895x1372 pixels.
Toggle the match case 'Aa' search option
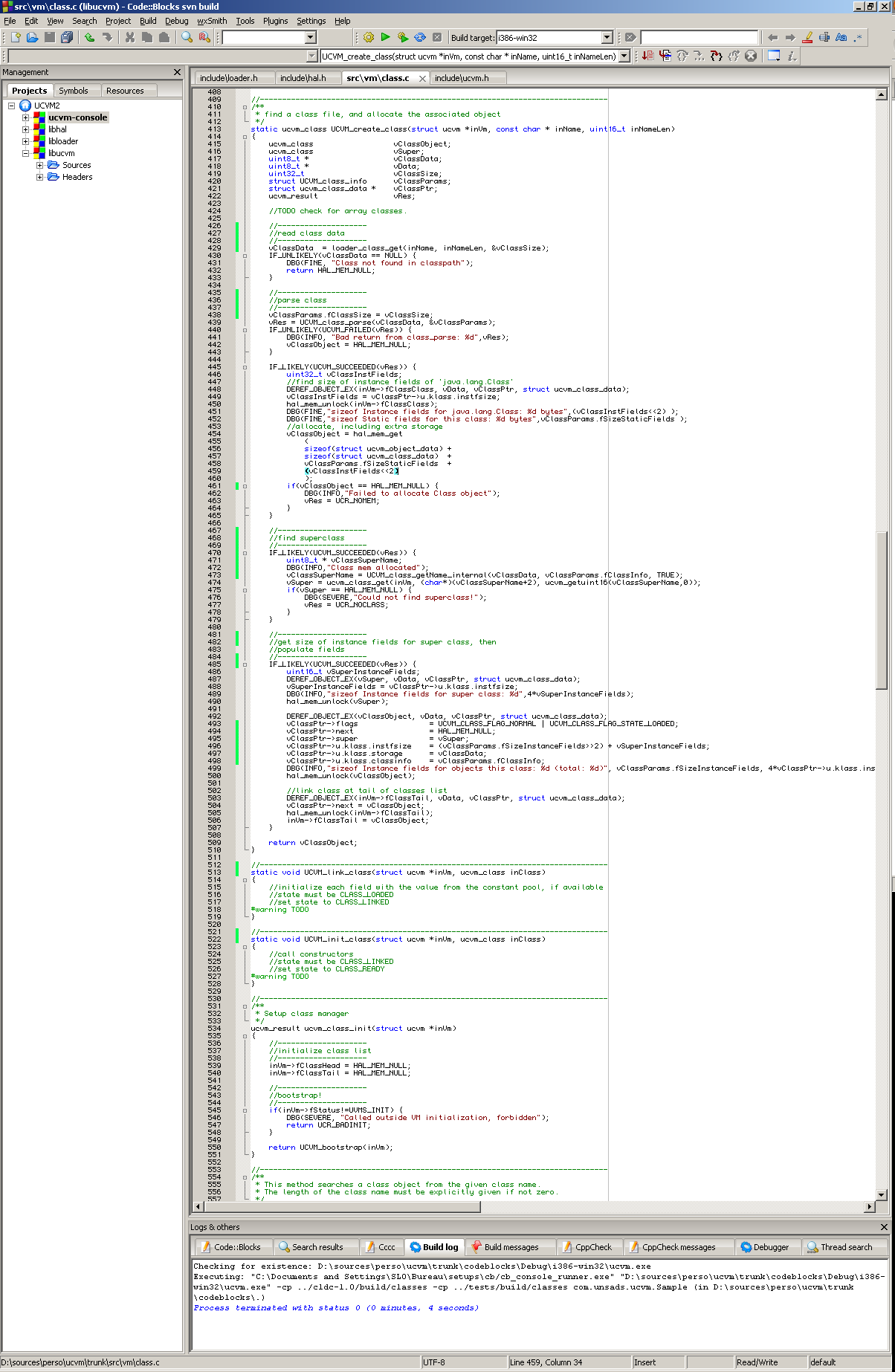pyautogui.click(x=841, y=37)
